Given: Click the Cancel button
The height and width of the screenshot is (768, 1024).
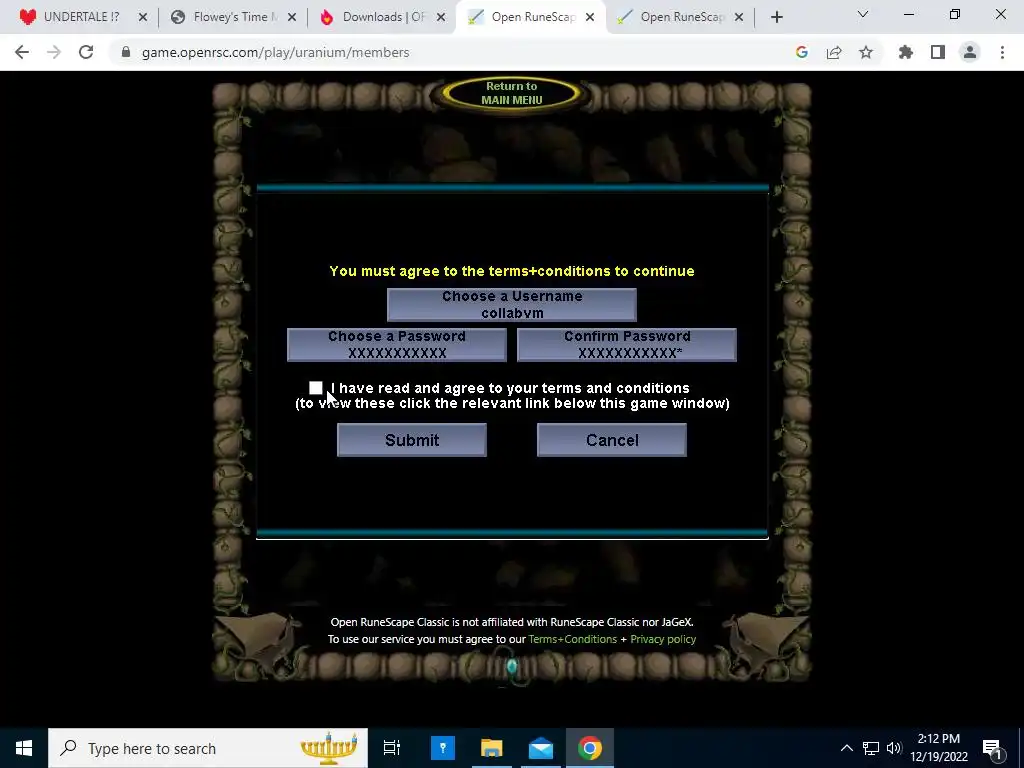Looking at the screenshot, I should tap(612, 440).
